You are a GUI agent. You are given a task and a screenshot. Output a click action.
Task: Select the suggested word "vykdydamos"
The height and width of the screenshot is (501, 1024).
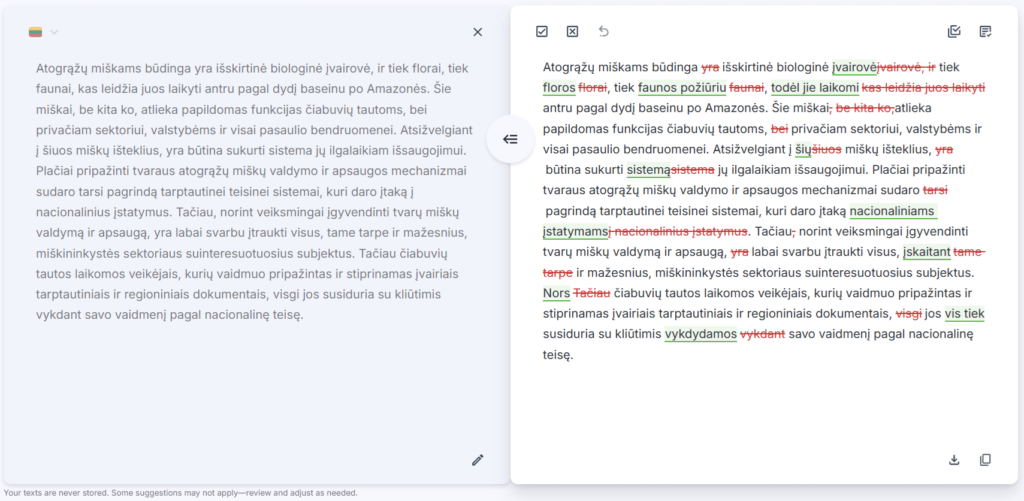coord(700,334)
